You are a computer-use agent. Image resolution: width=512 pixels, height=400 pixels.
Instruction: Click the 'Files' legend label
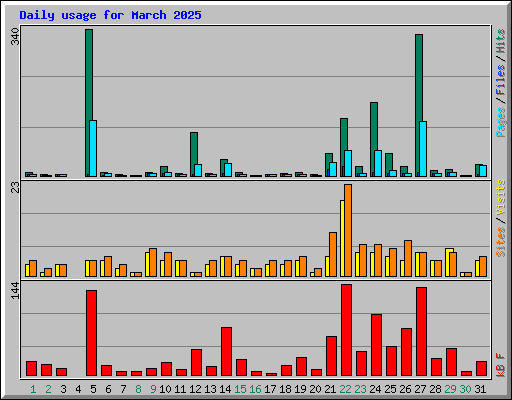501,80
